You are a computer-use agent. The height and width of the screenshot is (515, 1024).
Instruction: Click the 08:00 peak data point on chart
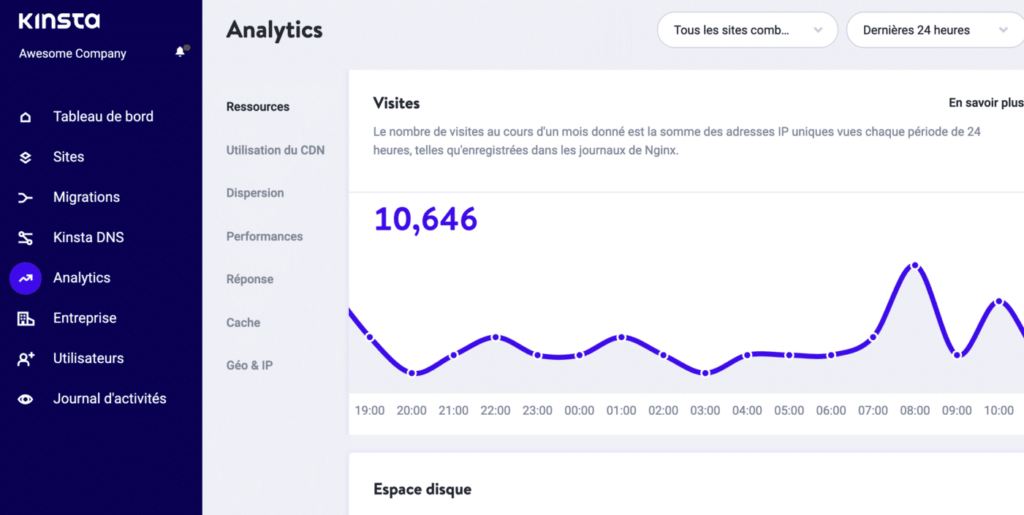[x=914, y=266]
